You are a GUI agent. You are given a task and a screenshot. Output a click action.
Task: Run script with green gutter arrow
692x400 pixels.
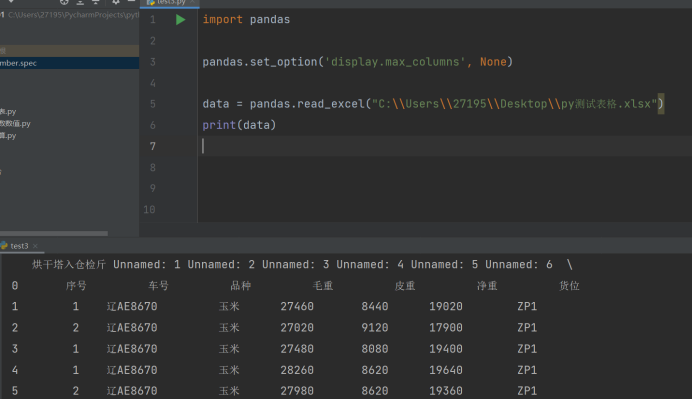coord(180,19)
